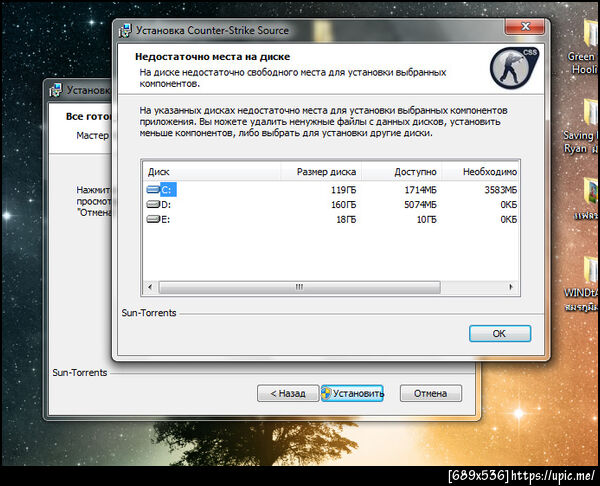Image resolution: width=600 pixels, height=486 pixels.
Task: Select the E: drive icon
Action: point(153,219)
